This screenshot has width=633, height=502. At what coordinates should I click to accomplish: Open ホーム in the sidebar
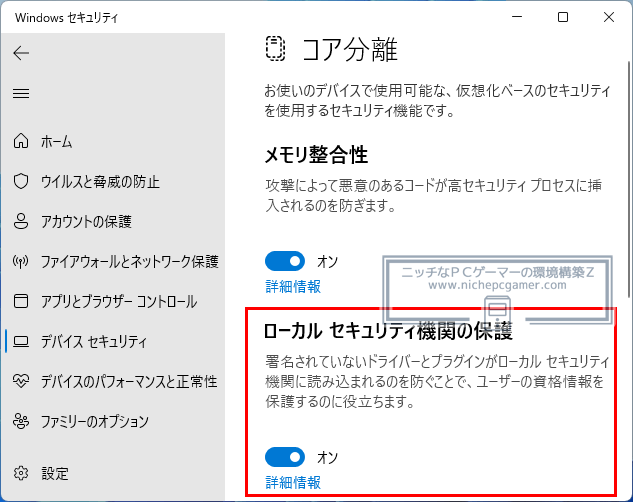57,142
